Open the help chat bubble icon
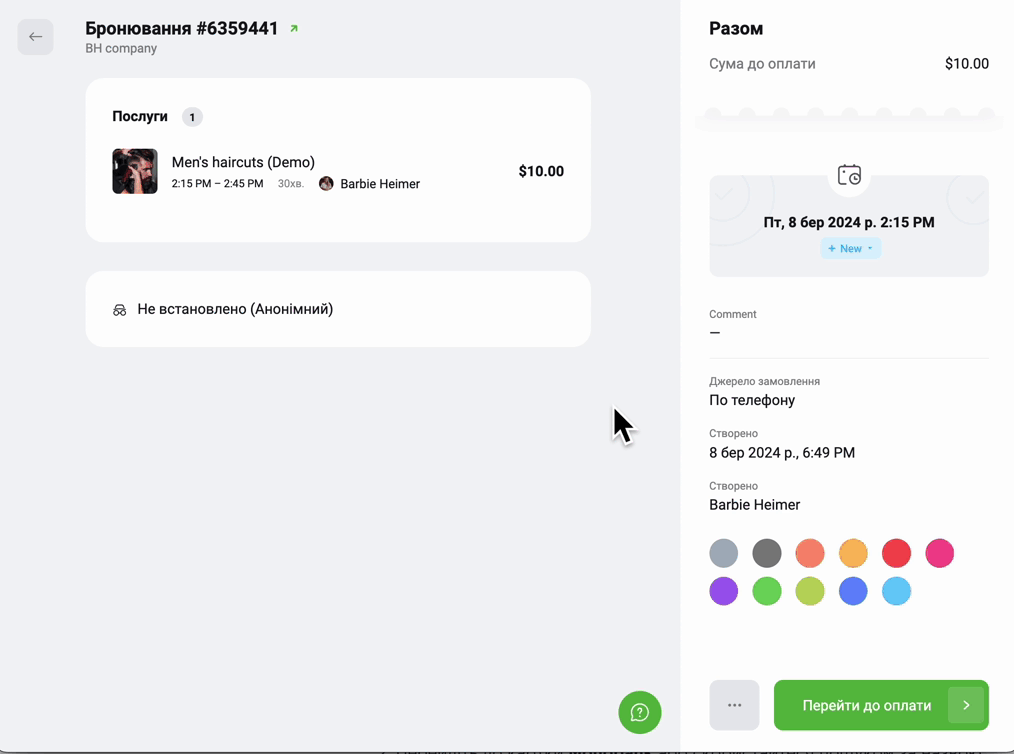 pyautogui.click(x=639, y=712)
